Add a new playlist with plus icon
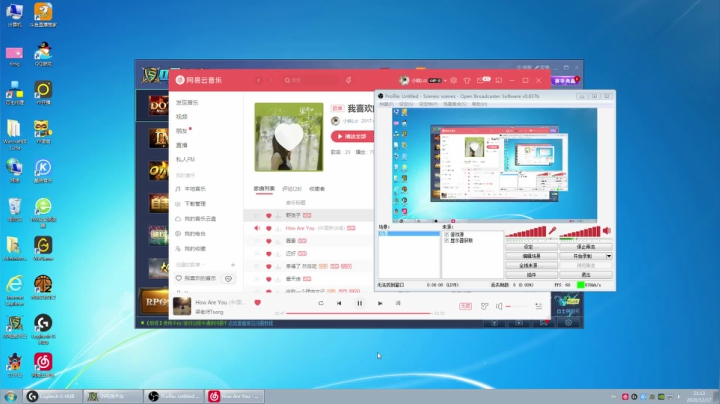Image resolution: width=720 pixels, height=404 pixels. [233, 265]
